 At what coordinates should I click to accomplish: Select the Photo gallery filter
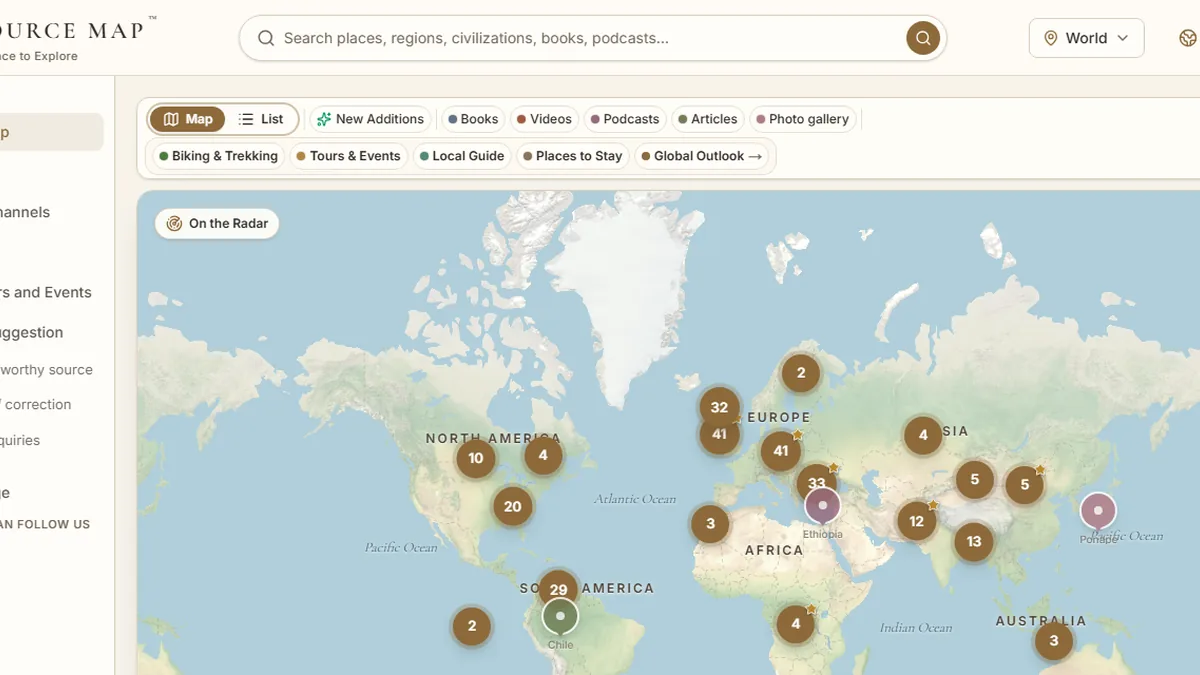(x=803, y=119)
